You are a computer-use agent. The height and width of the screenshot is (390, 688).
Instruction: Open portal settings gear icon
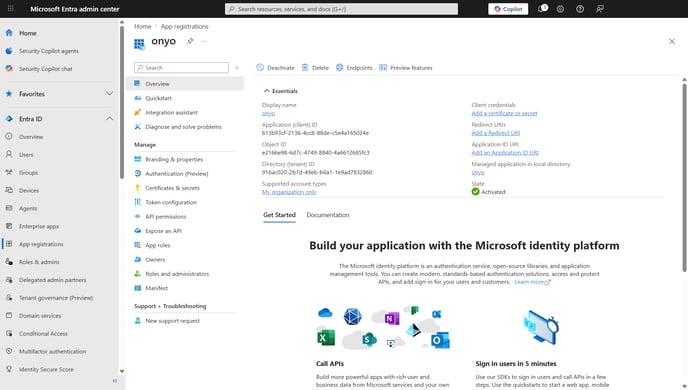(560, 9)
